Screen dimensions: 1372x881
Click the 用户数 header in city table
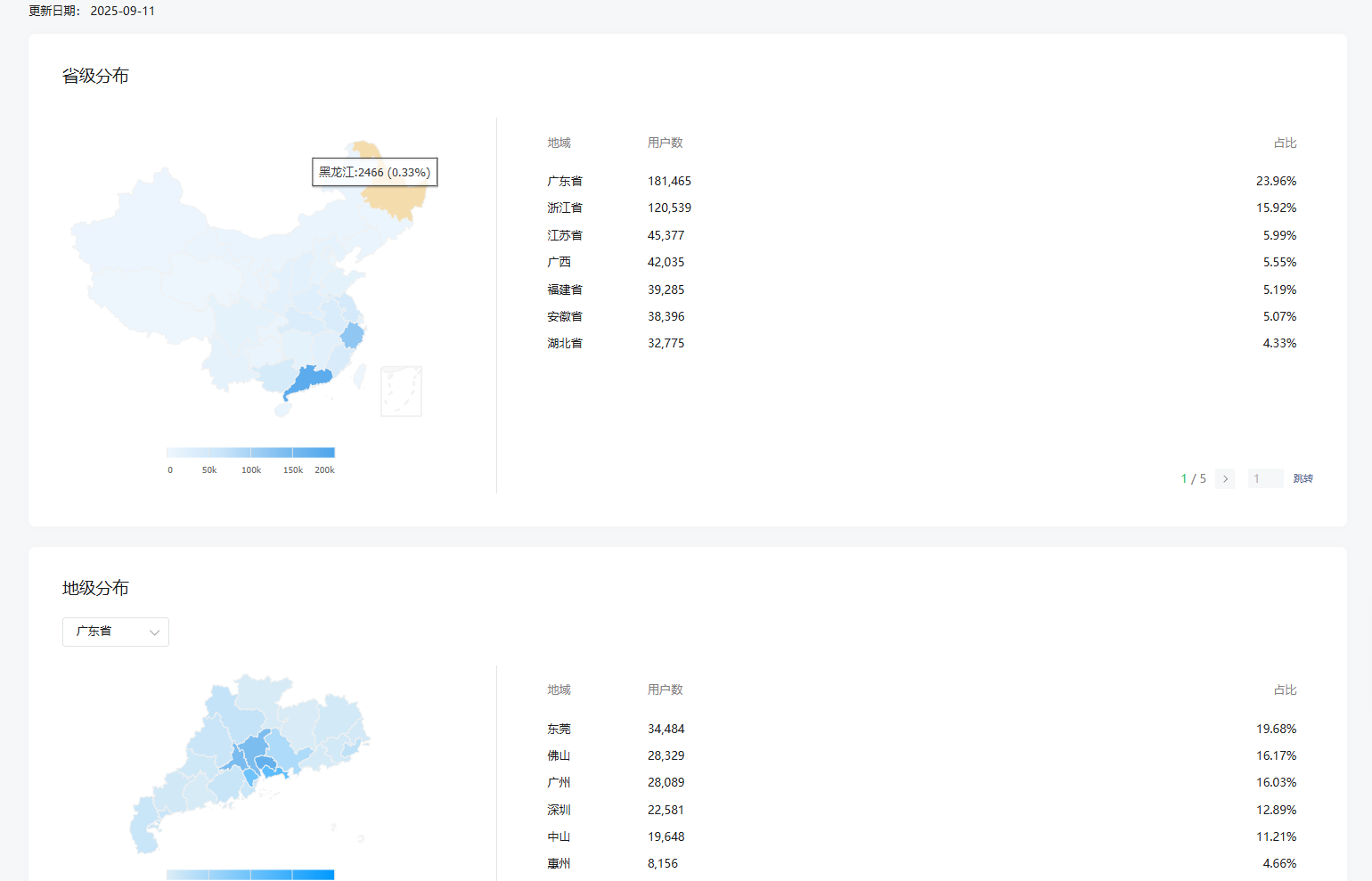coord(665,689)
